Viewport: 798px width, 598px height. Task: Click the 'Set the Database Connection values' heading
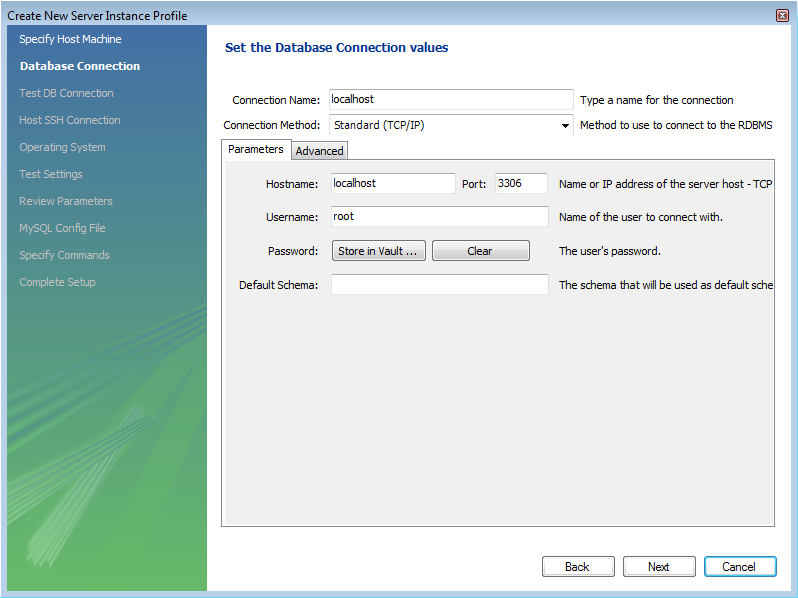click(x=336, y=48)
